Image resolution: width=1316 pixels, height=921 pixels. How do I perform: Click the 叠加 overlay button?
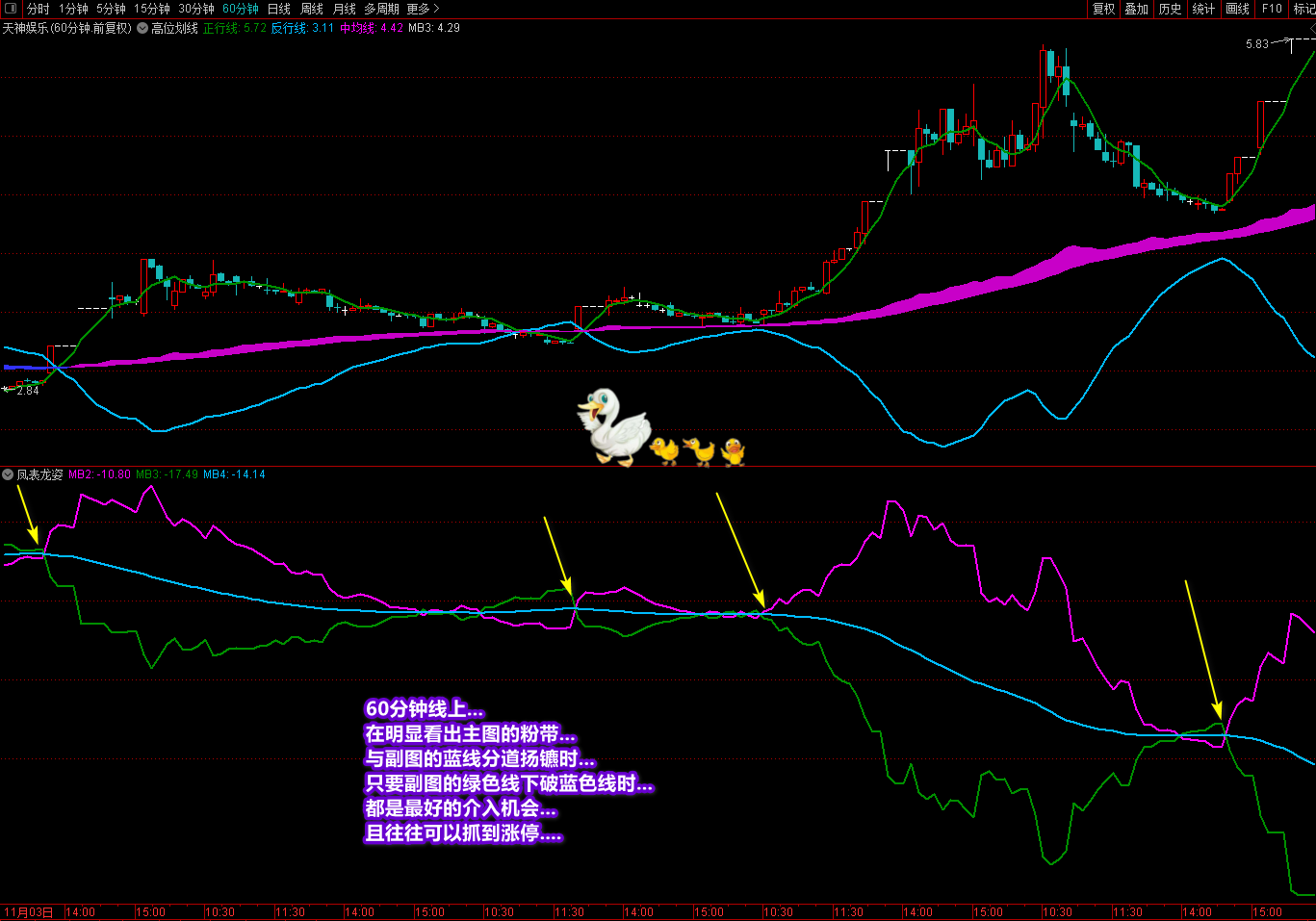(1137, 9)
